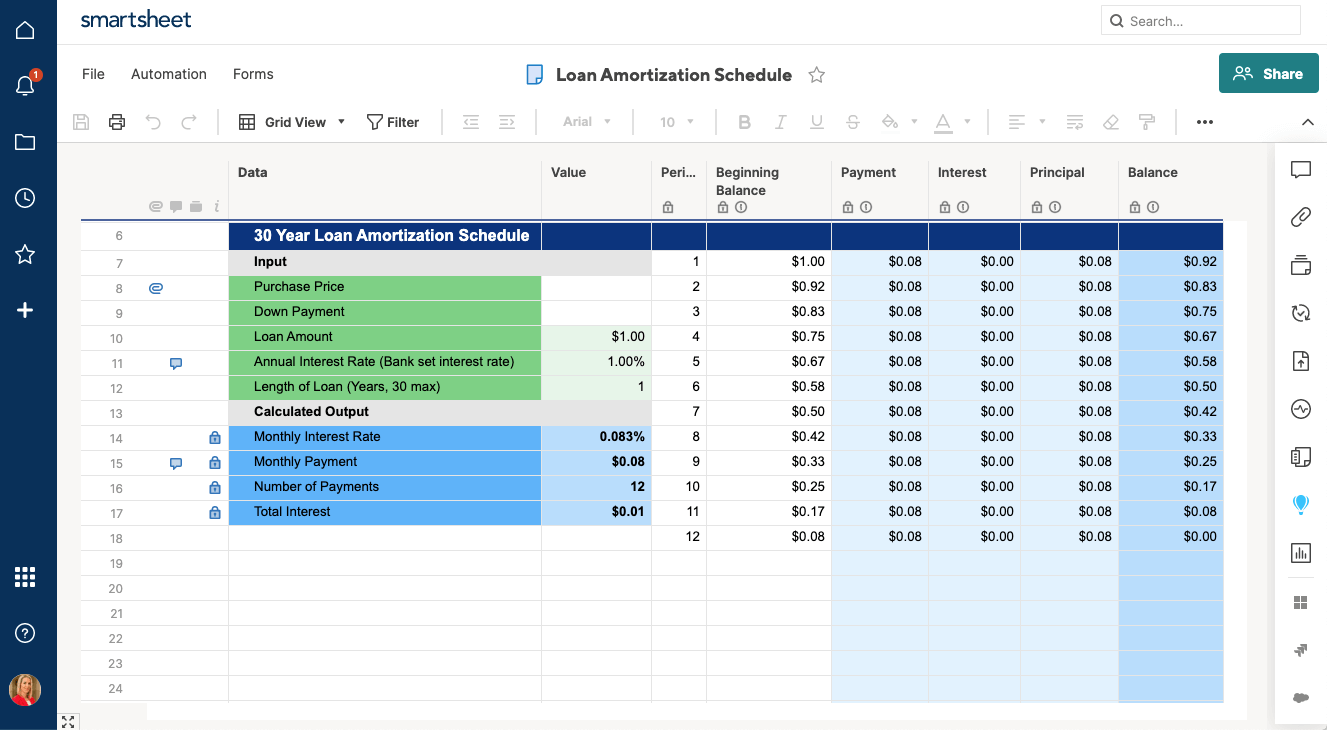Click the Filter button
1327x730 pixels.
[392, 122]
